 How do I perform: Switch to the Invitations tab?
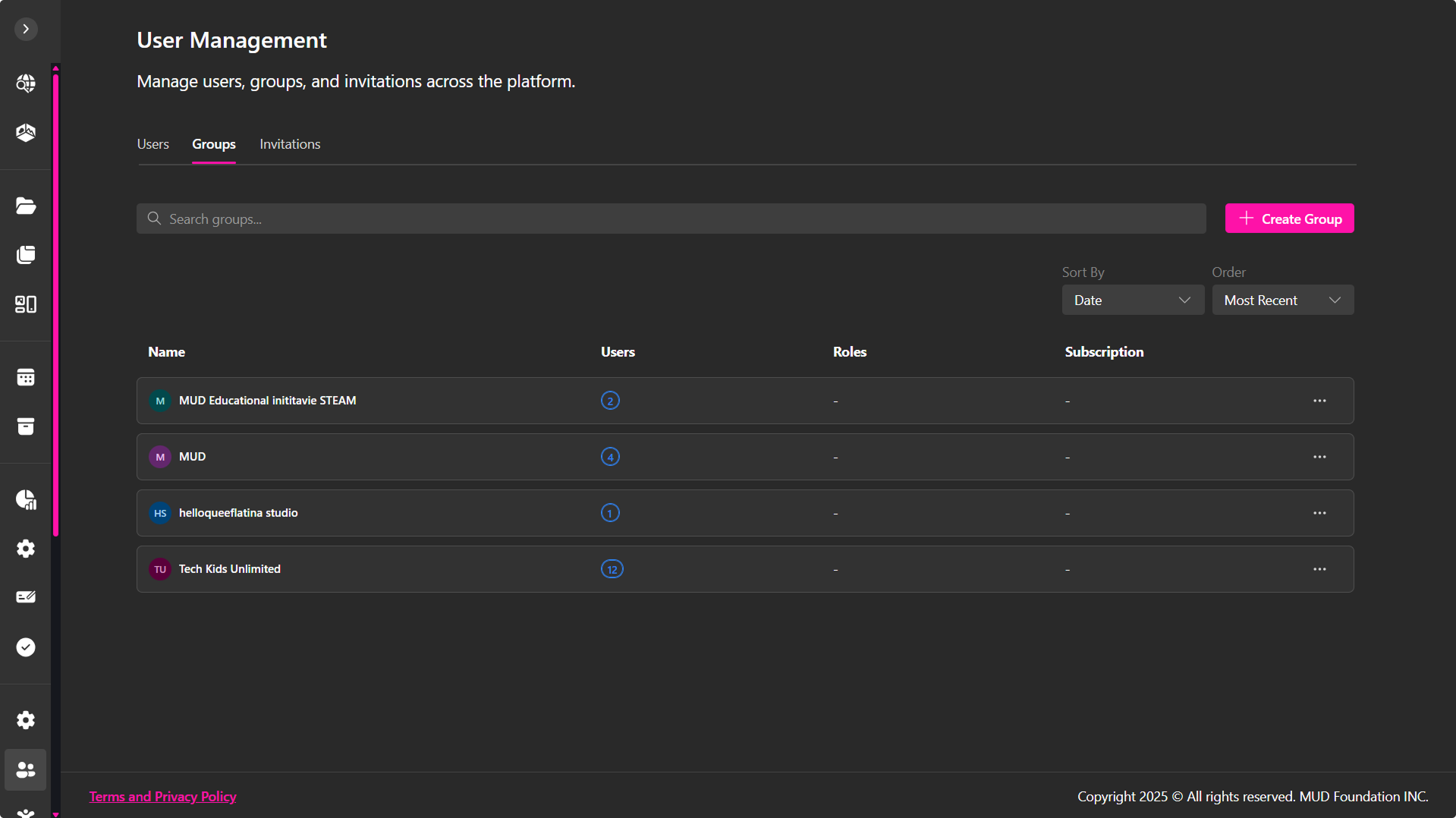tap(290, 144)
